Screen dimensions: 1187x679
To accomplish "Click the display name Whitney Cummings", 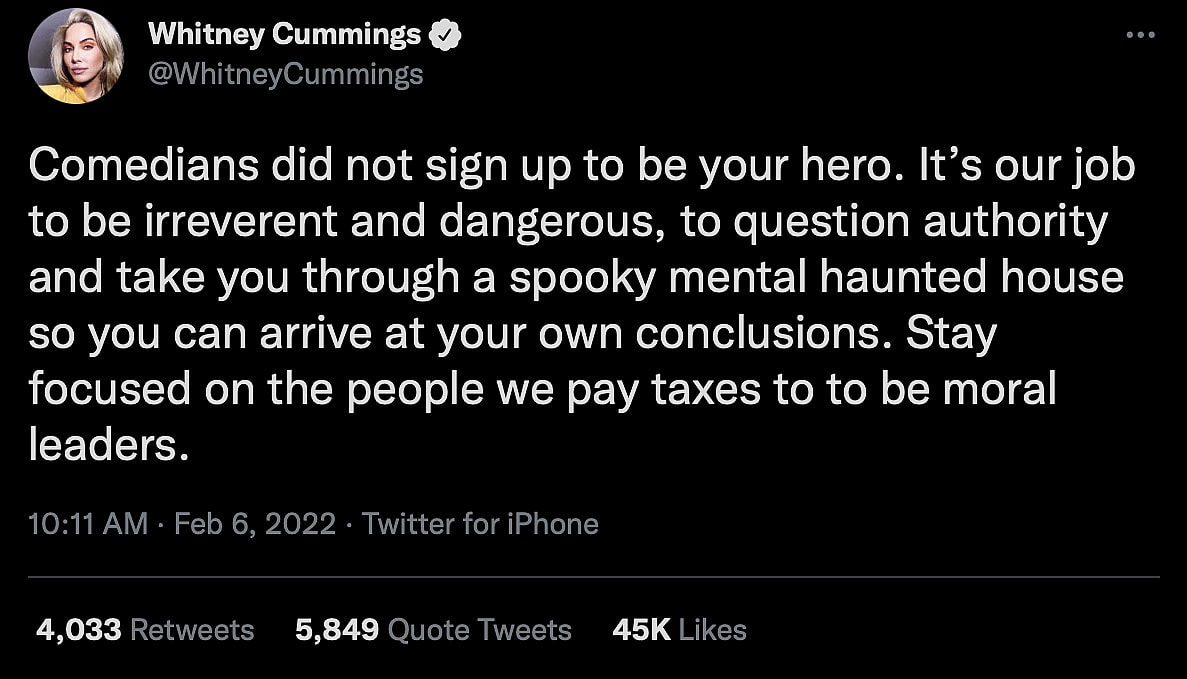I will [x=284, y=36].
